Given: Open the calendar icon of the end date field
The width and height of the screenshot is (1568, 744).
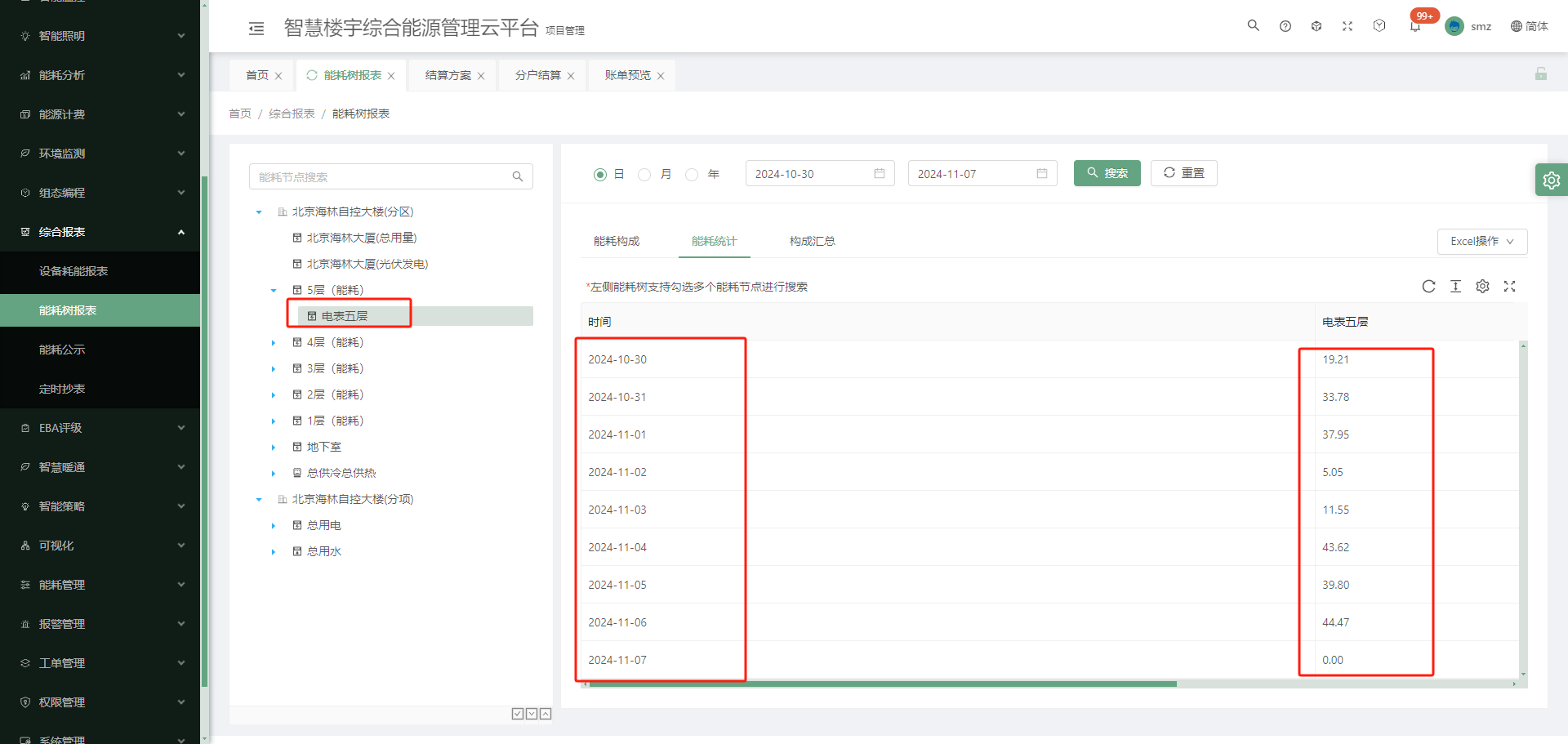Looking at the screenshot, I should coord(1042,173).
